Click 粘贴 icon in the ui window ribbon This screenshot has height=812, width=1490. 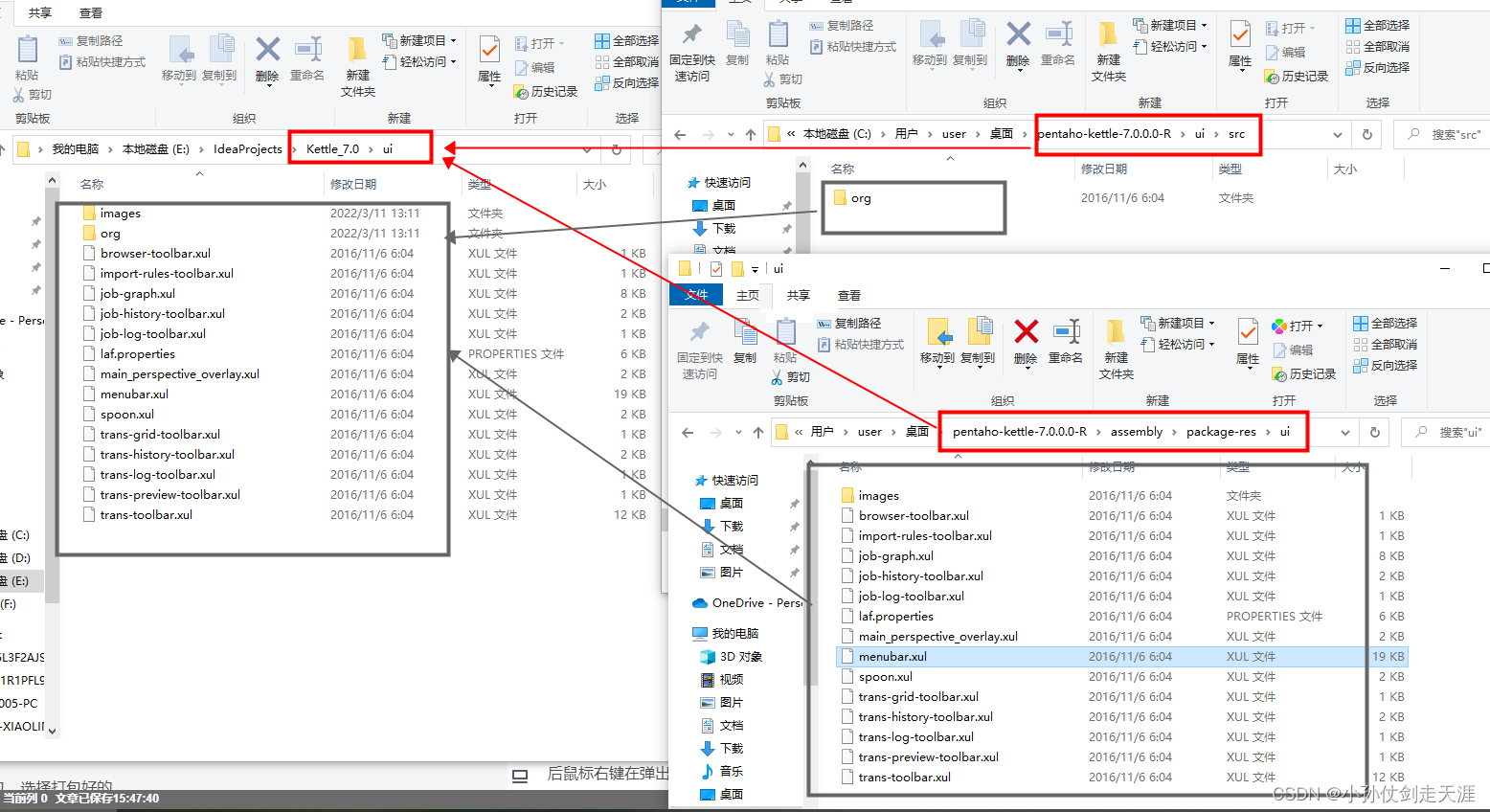785,332
